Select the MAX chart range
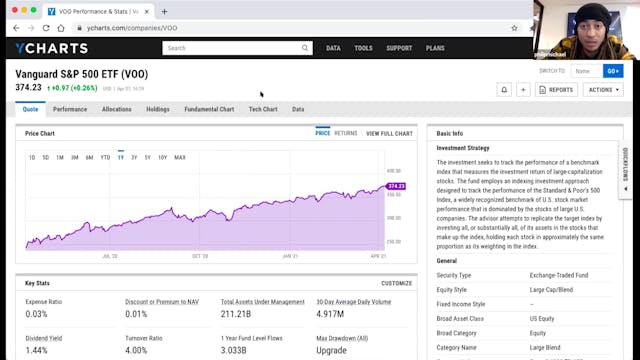640x360 pixels. tap(180, 158)
